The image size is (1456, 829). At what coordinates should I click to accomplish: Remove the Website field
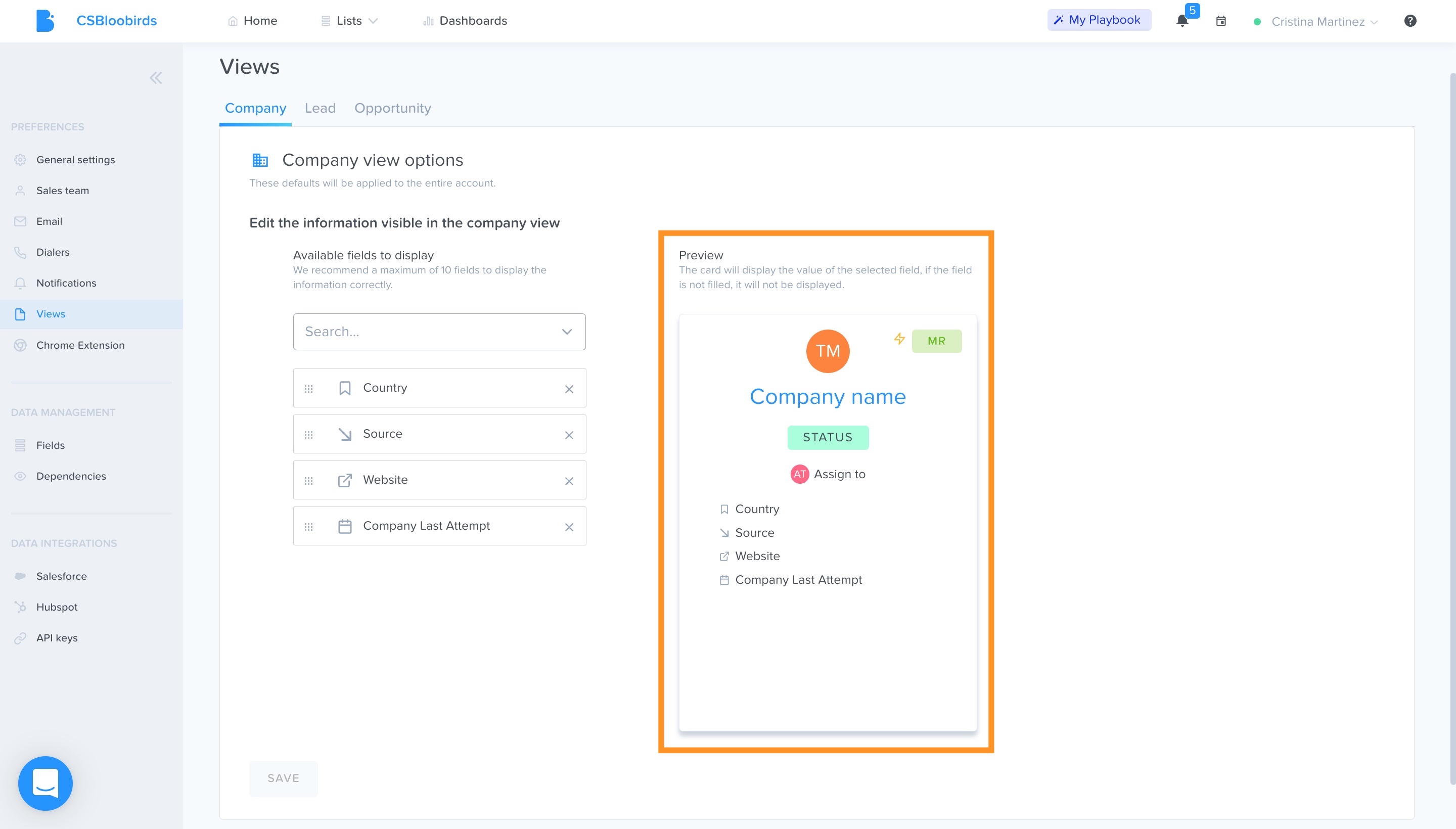pos(569,481)
